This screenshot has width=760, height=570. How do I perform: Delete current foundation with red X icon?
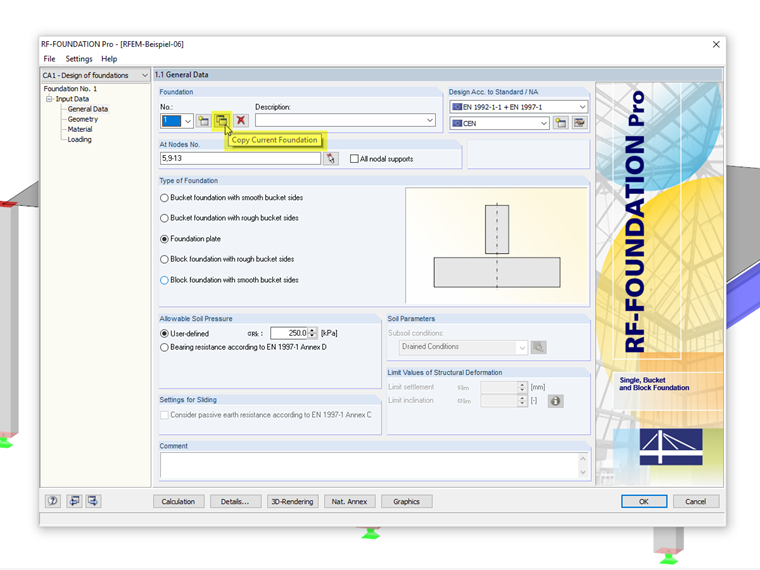[x=240, y=120]
